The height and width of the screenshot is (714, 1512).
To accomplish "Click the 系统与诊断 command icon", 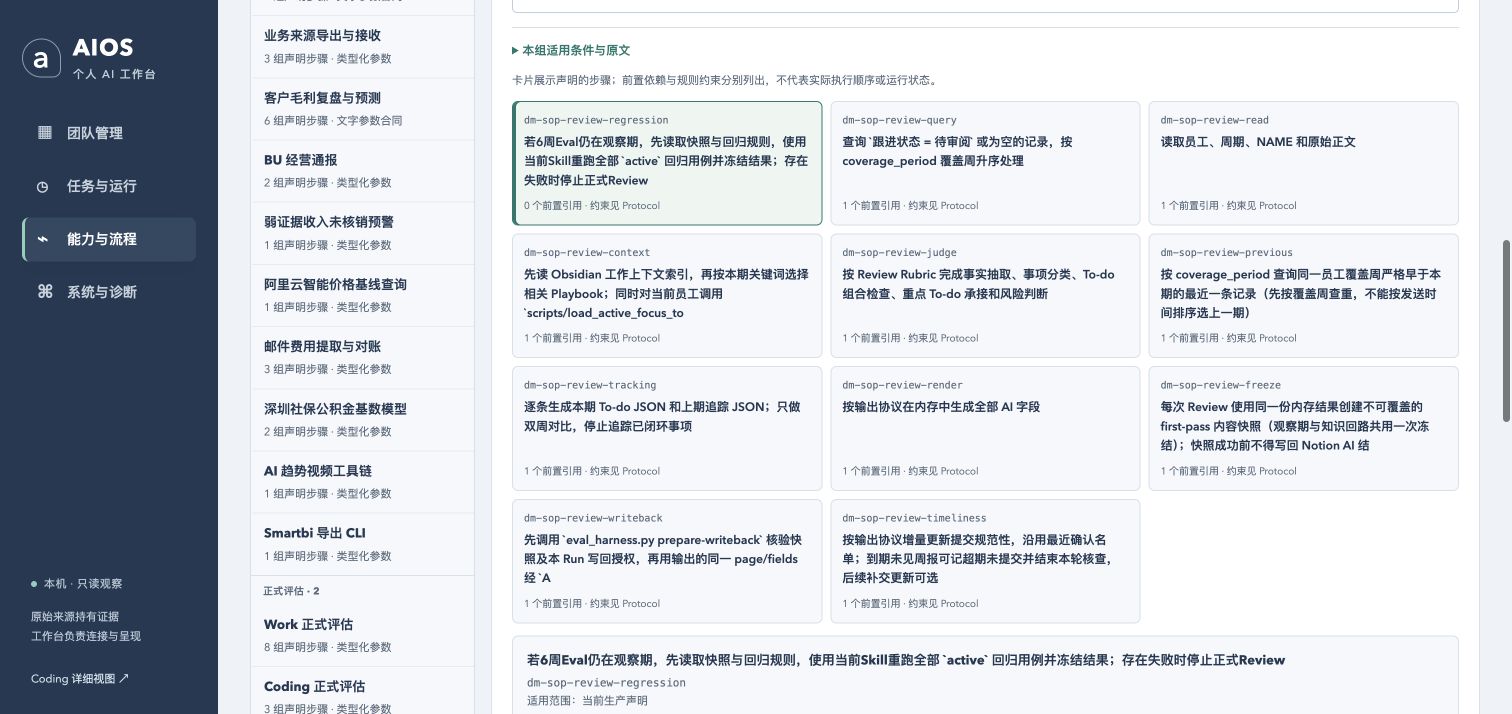I will tap(44, 292).
